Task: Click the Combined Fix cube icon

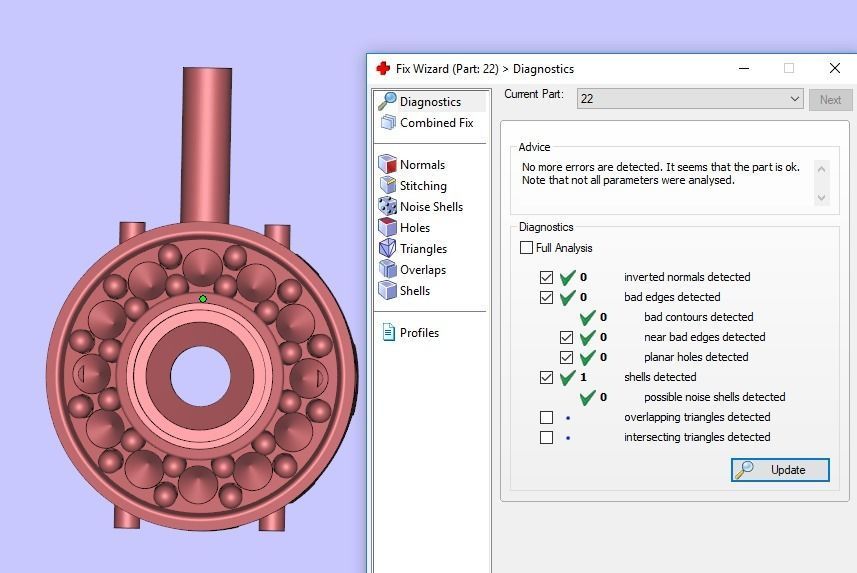Action: [x=388, y=122]
